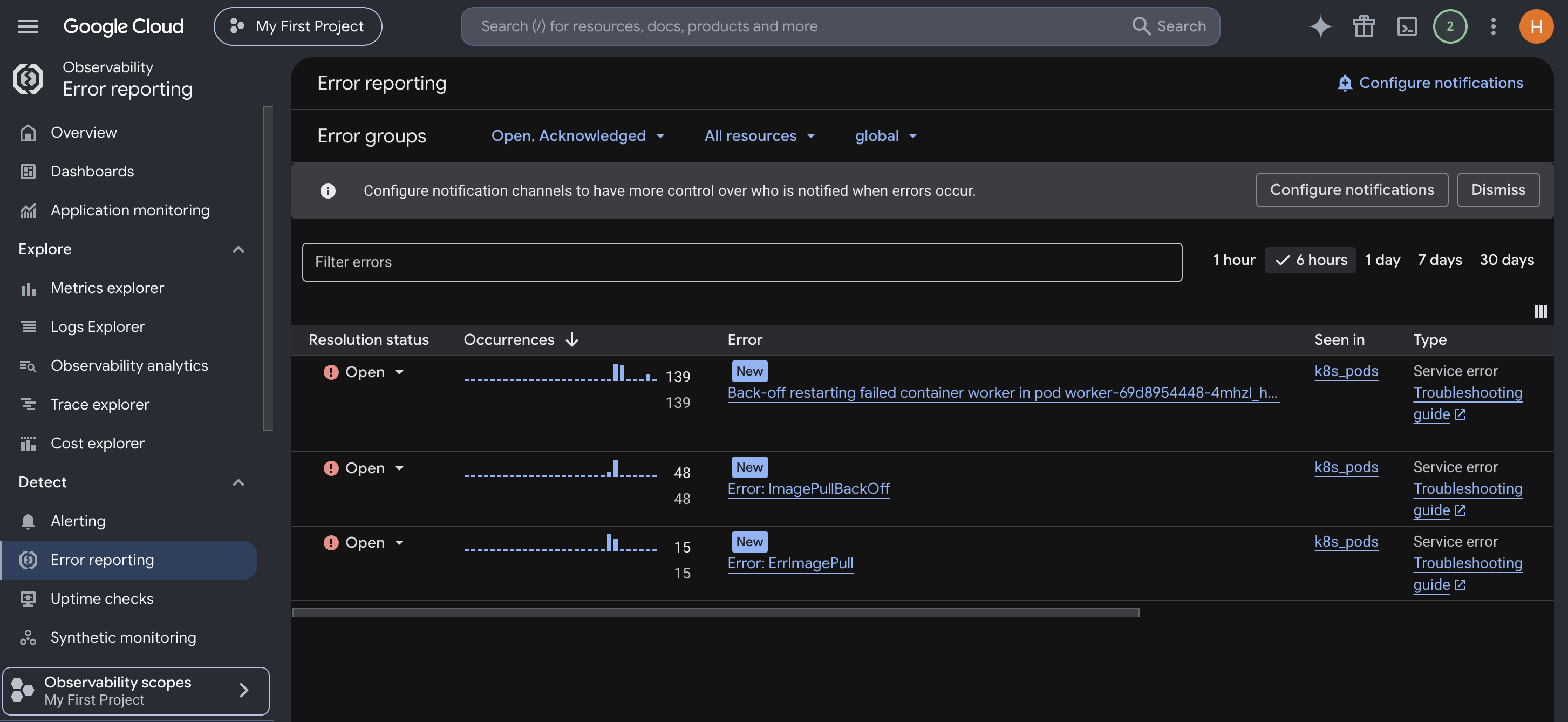Click the Alerting bell icon
The width and height of the screenshot is (1568, 722).
pos(28,521)
